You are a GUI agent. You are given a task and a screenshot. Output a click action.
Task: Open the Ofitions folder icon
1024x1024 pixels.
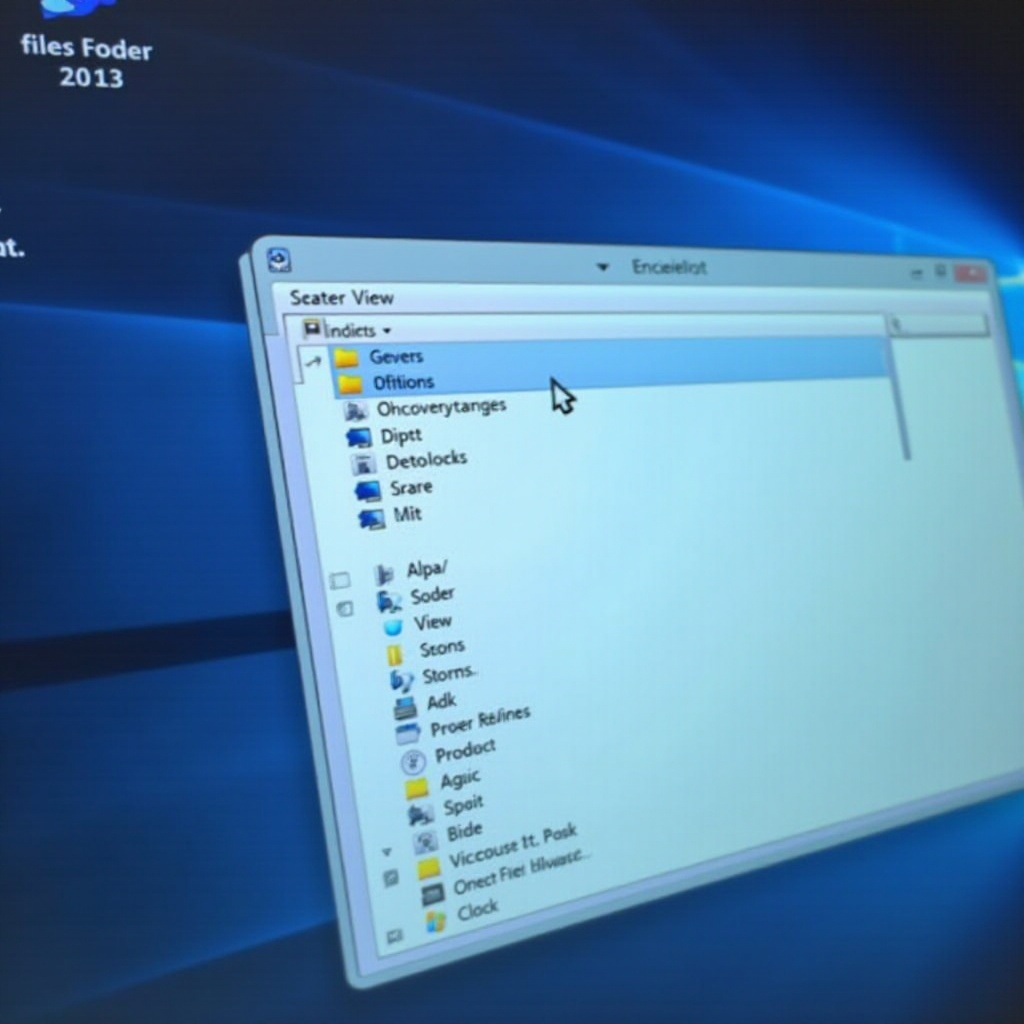pos(350,384)
